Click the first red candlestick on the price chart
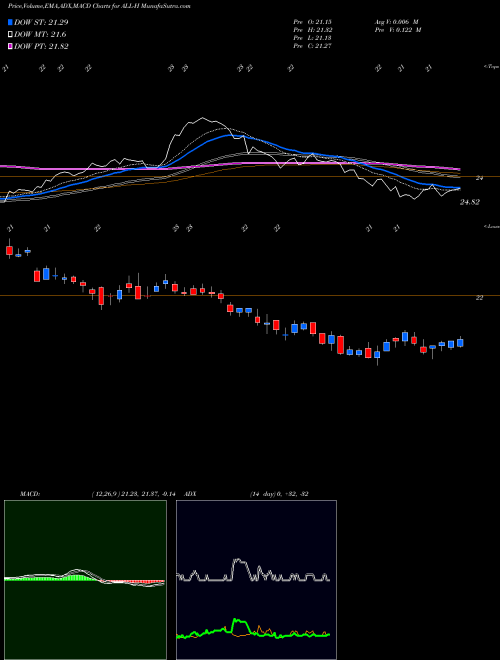500x660 pixels. (x=9, y=250)
